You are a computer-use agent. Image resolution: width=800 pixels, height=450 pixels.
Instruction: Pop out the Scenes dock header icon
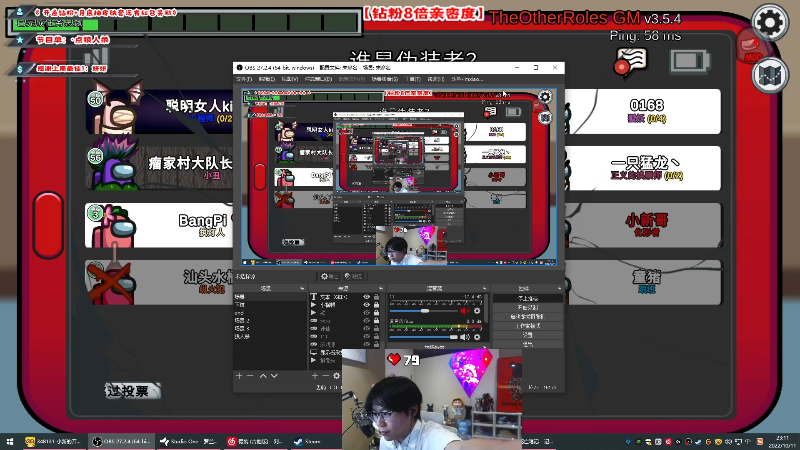302,288
